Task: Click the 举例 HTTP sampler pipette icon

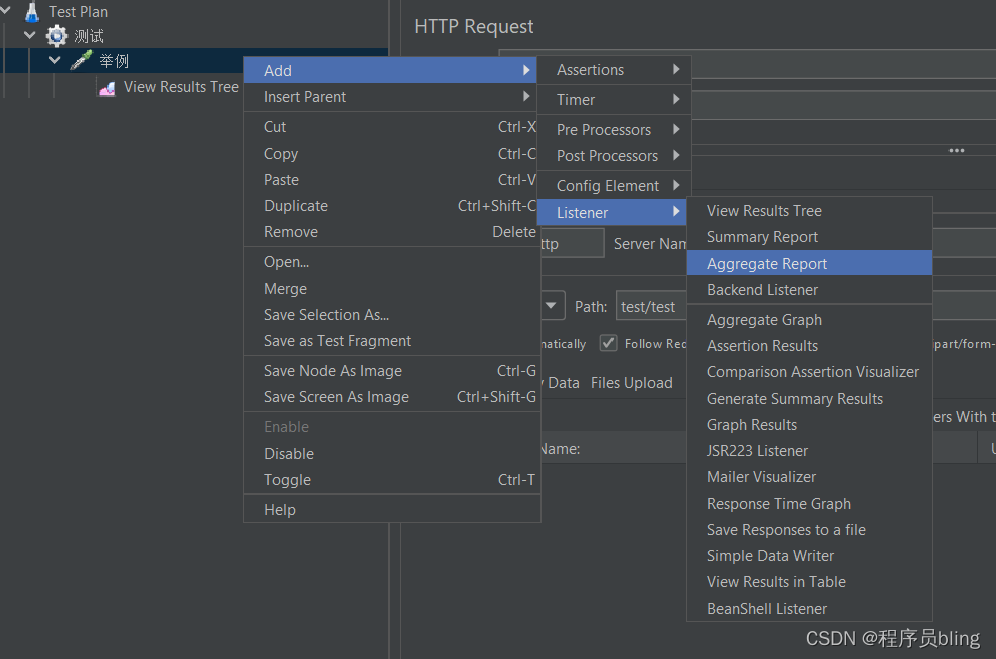Action: (x=82, y=60)
